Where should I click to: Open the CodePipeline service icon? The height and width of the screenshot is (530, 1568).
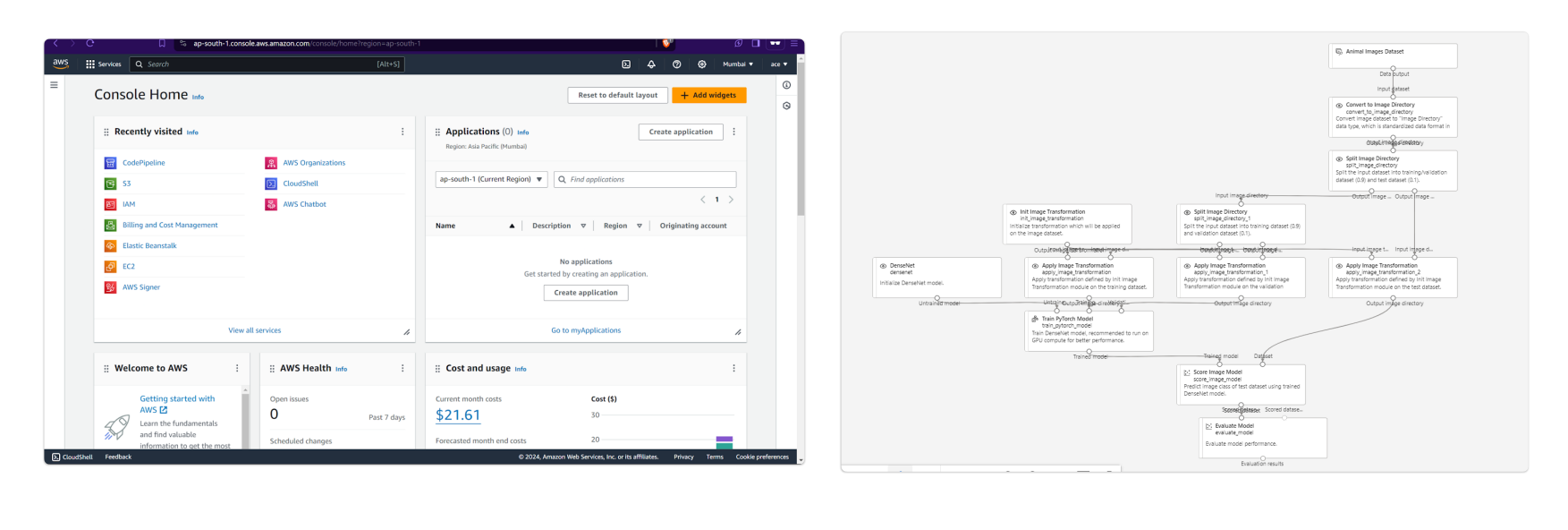(x=110, y=163)
